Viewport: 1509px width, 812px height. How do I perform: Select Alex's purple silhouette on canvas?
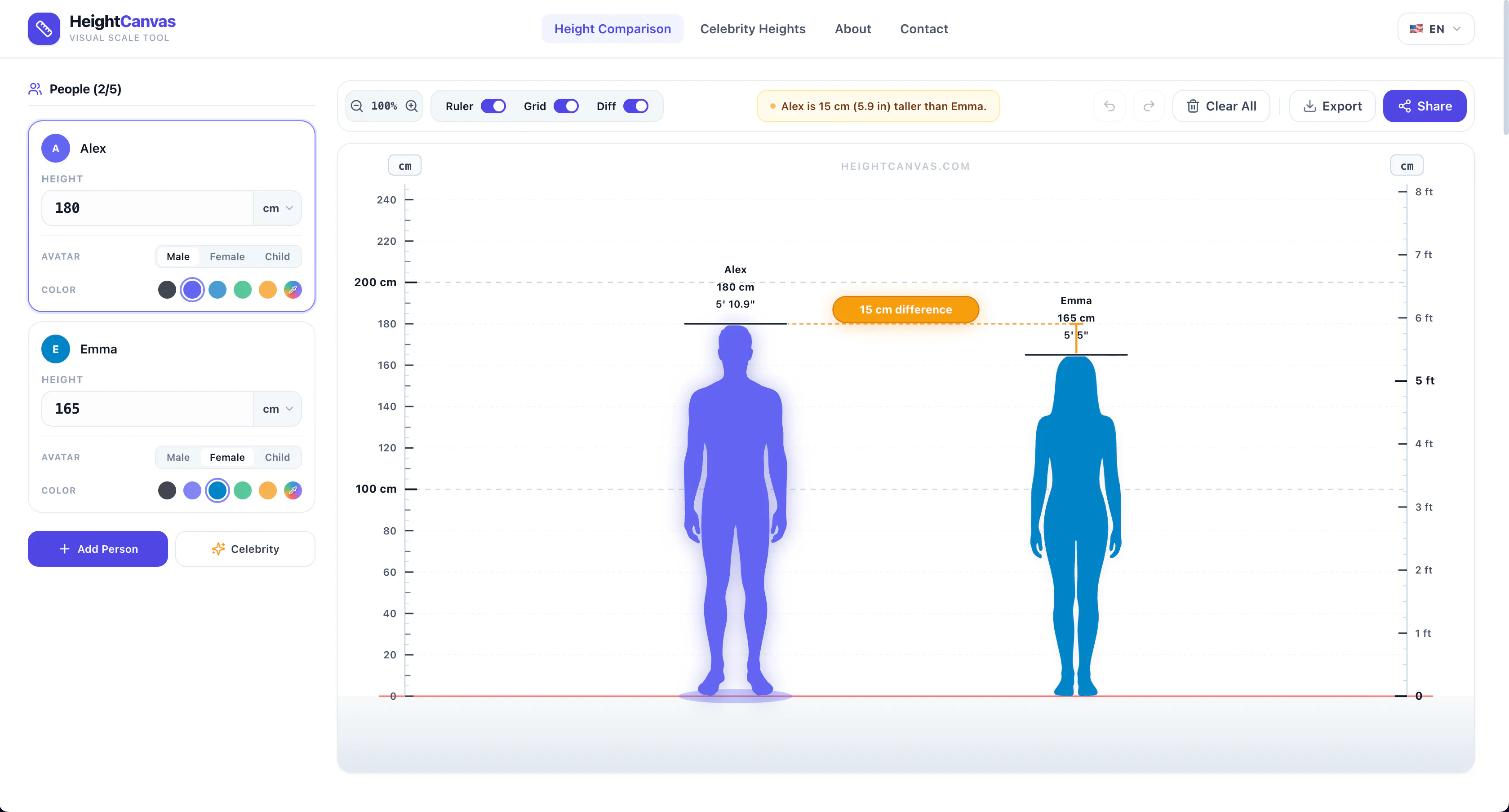point(735,511)
